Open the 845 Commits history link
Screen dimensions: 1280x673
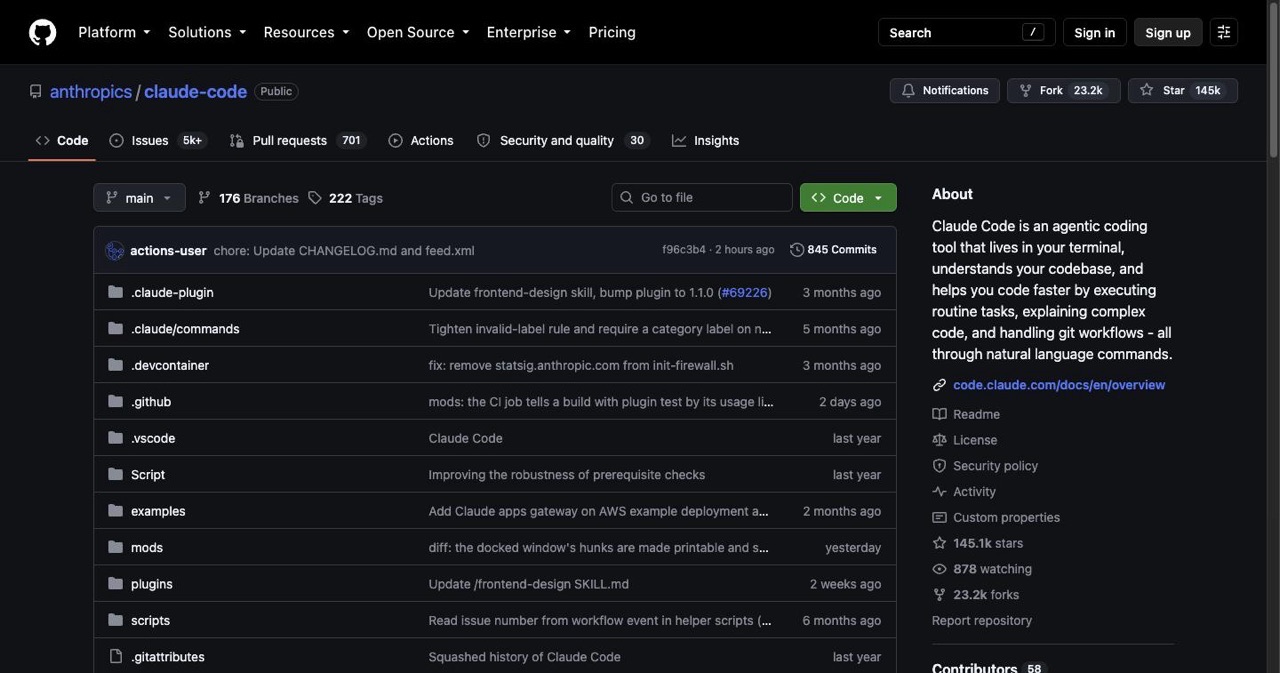pyautogui.click(x=834, y=250)
